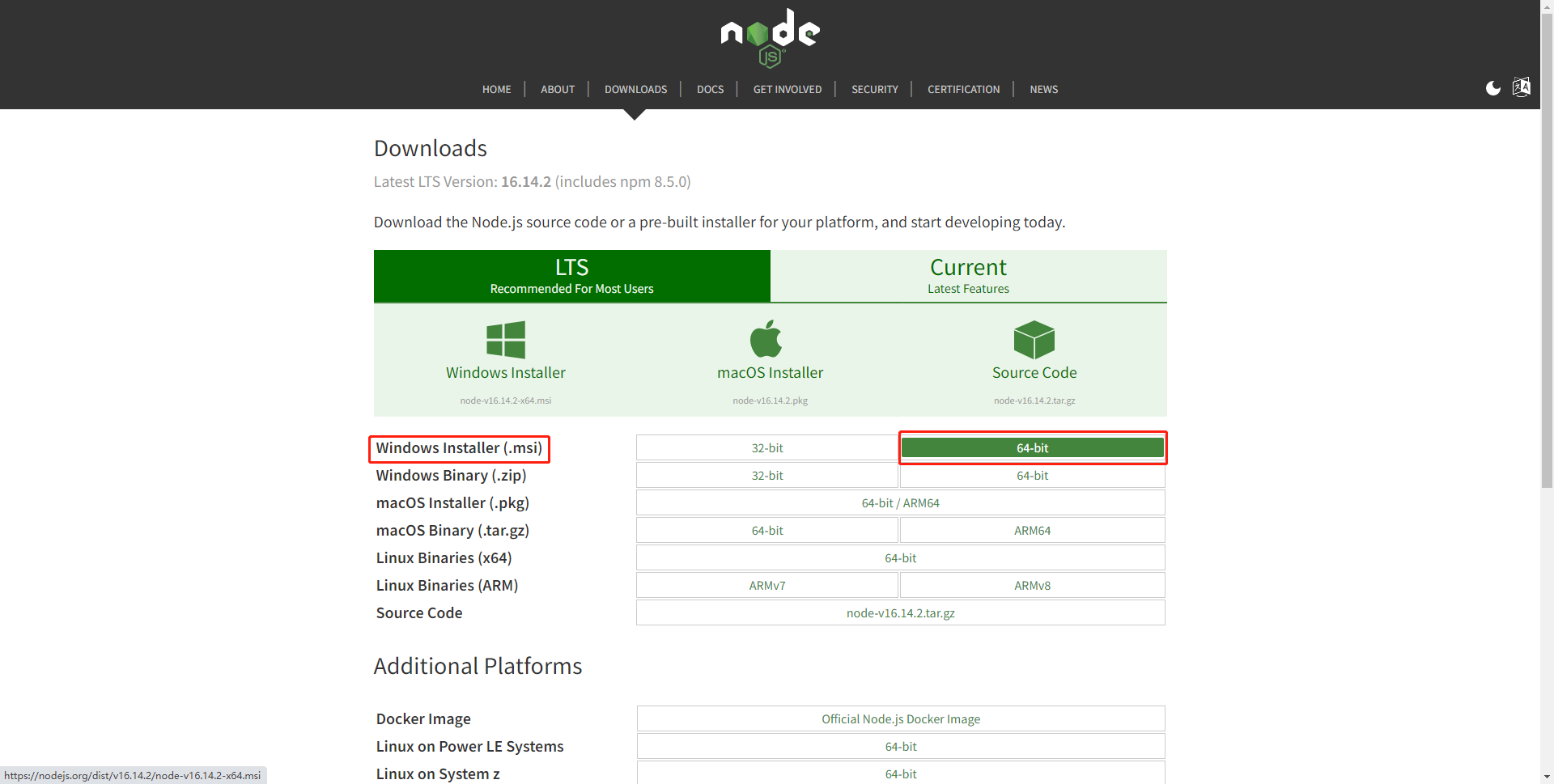1554x784 pixels.
Task: Open the HOME nav item
Action: [497, 89]
